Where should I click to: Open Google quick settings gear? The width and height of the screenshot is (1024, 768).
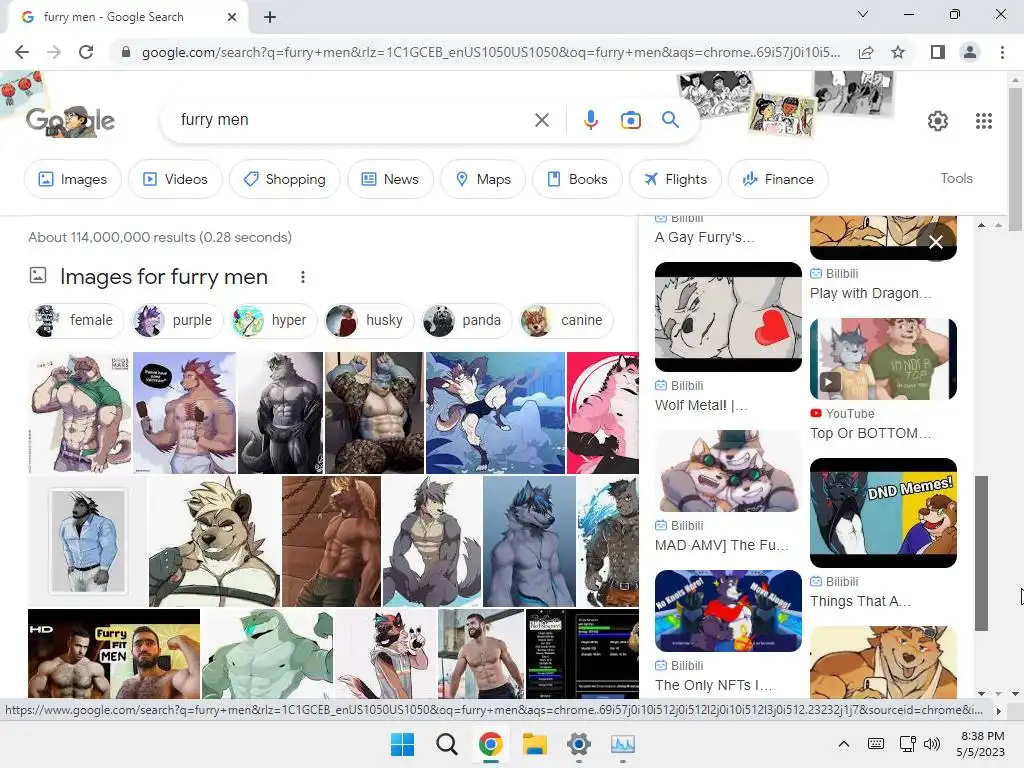[938, 121]
